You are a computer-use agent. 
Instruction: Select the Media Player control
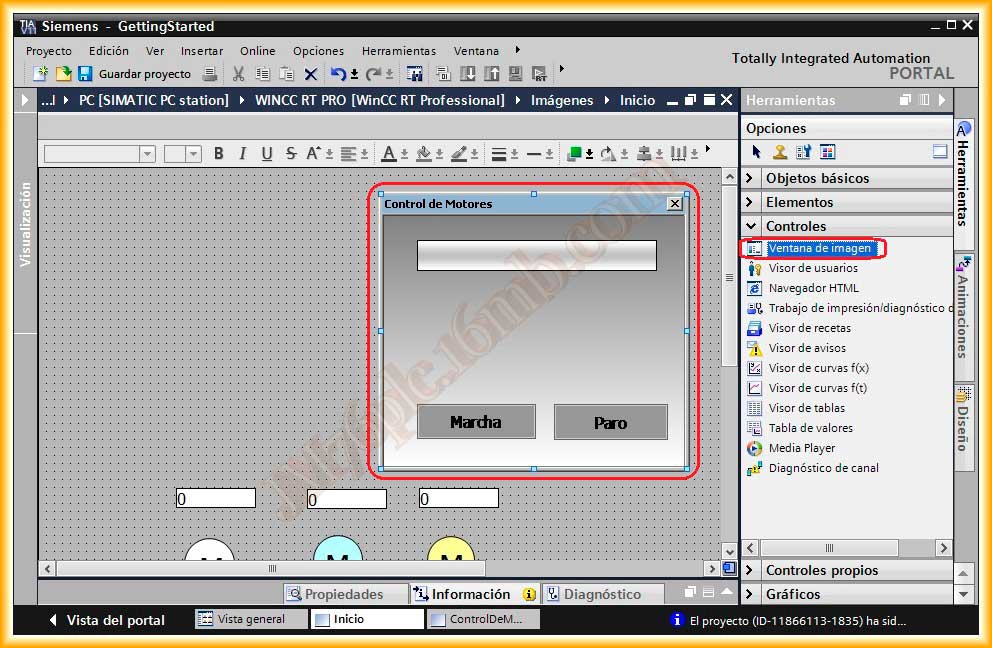[x=801, y=448]
